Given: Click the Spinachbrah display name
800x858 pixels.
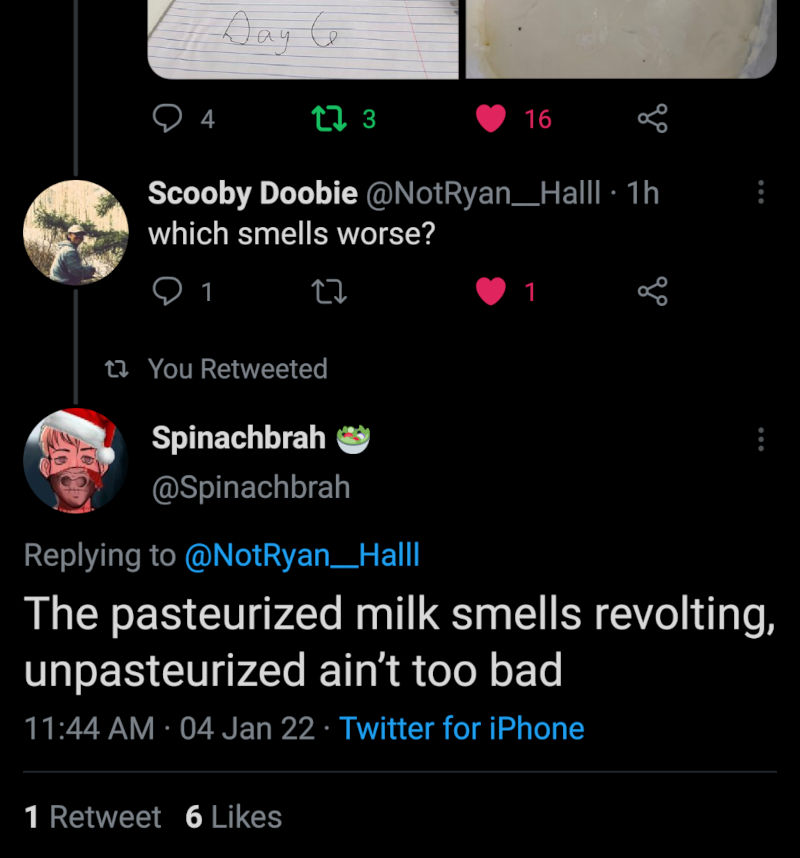Looking at the screenshot, I should coord(238,437).
